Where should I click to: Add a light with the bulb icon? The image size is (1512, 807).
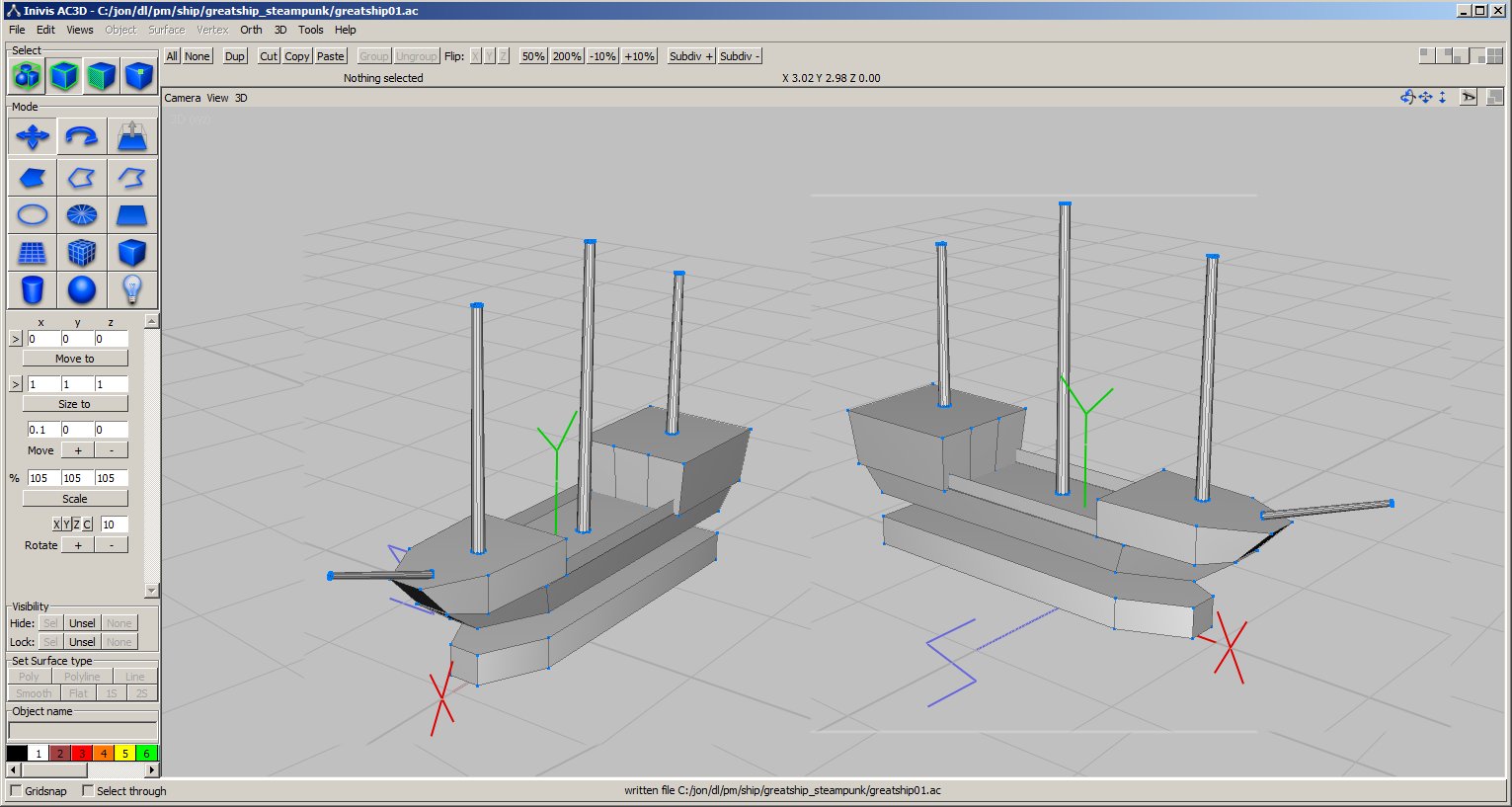[x=131, y=290]
